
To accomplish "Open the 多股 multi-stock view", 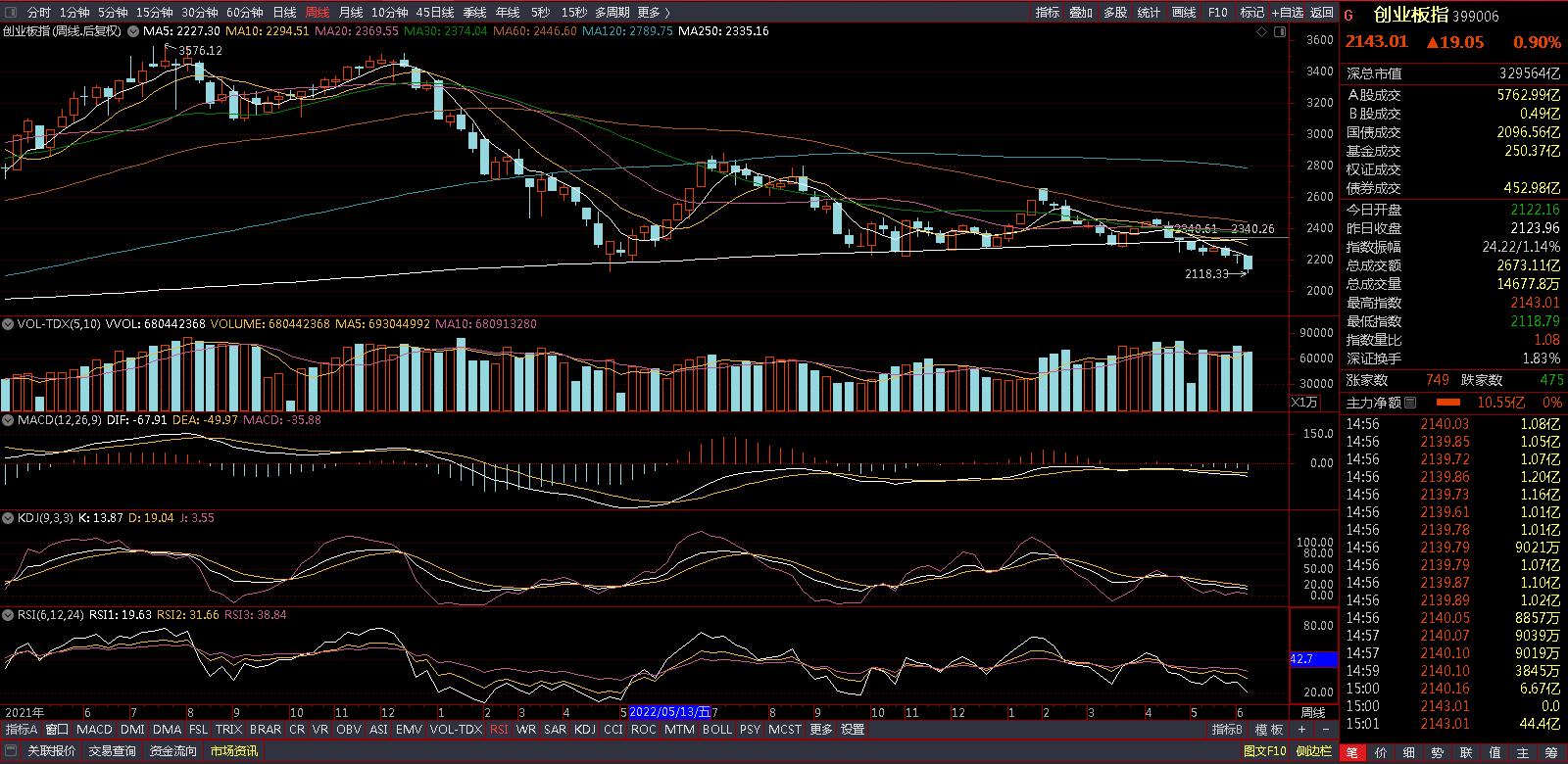I will (x=1115, y=13).
